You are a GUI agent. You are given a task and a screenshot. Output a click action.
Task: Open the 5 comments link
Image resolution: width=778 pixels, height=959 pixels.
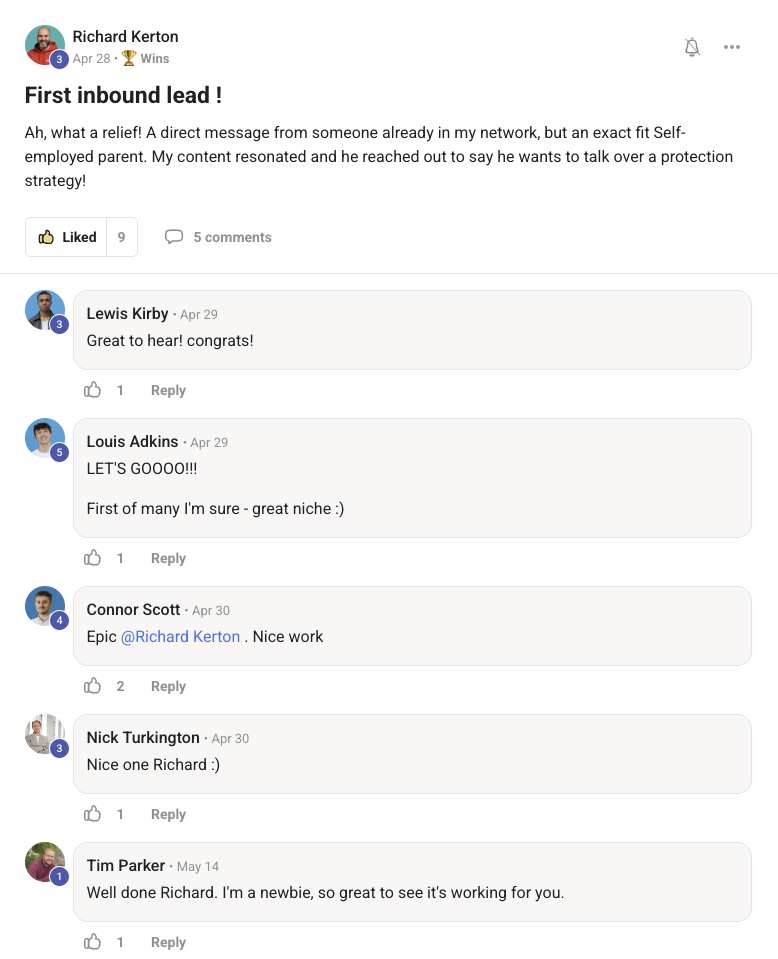point(218,237)
